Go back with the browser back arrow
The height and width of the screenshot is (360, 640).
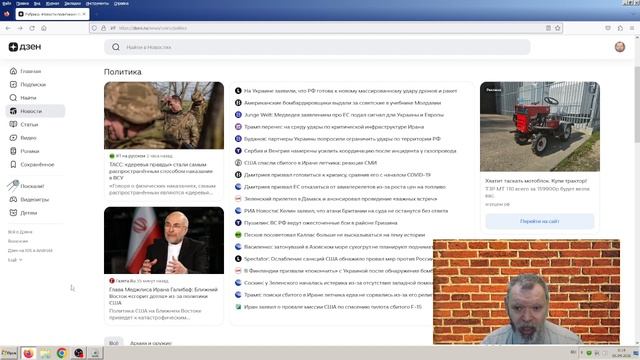coord(8,28)
